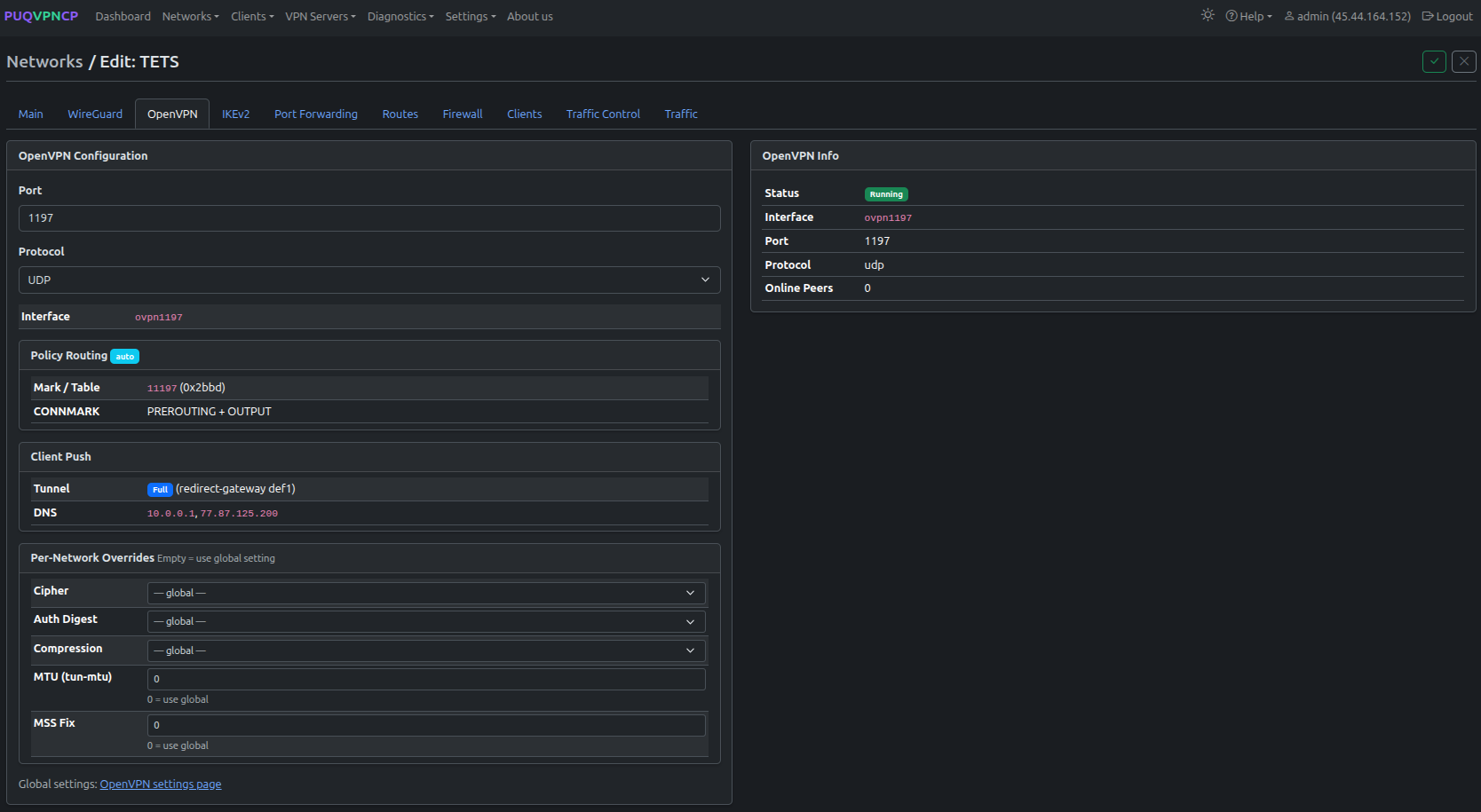Open the OpenVPN settings page link

point(161,784)
